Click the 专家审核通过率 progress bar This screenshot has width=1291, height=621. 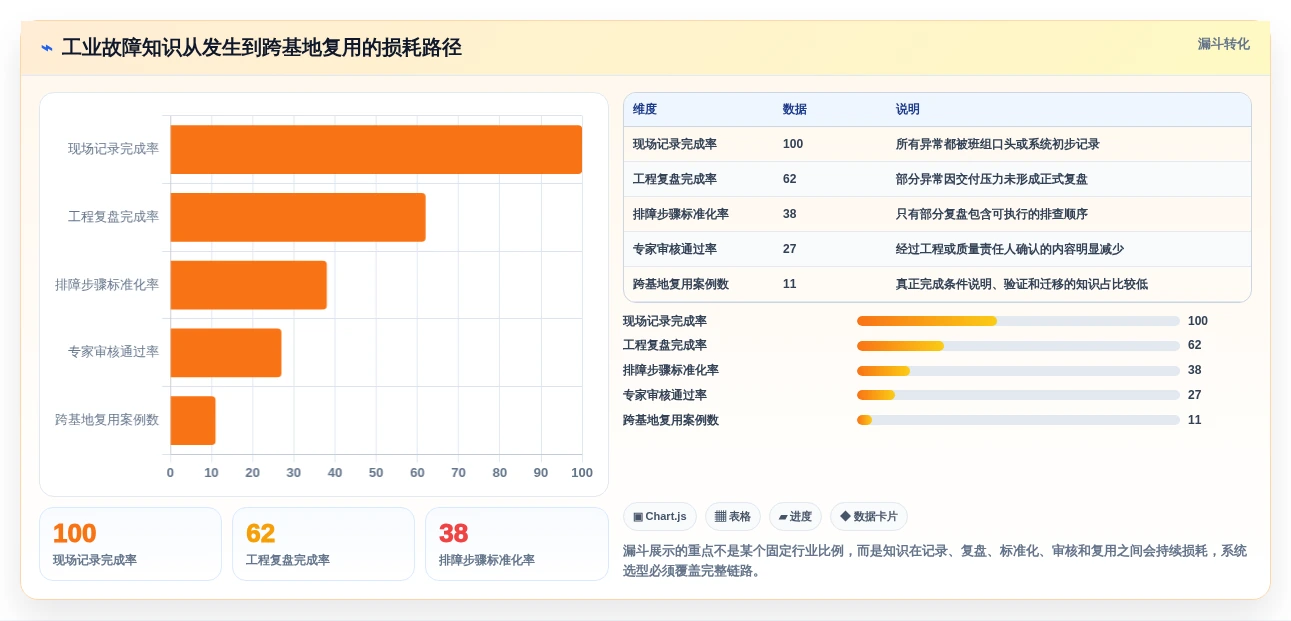1018,395
